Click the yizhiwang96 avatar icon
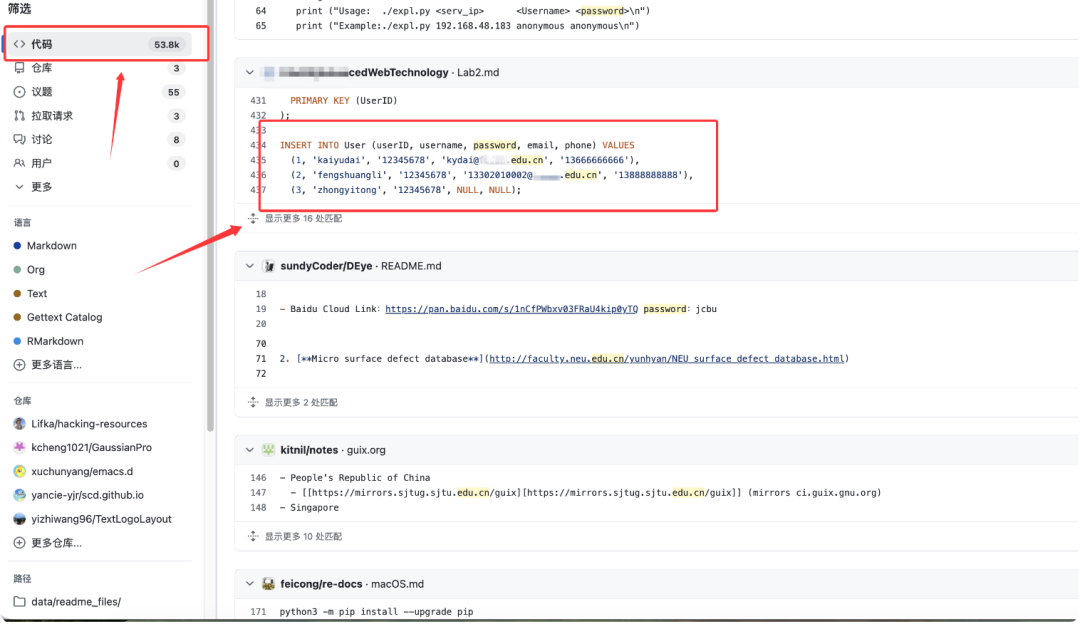This screenshot has width=1080, height=624. [19, 519]
